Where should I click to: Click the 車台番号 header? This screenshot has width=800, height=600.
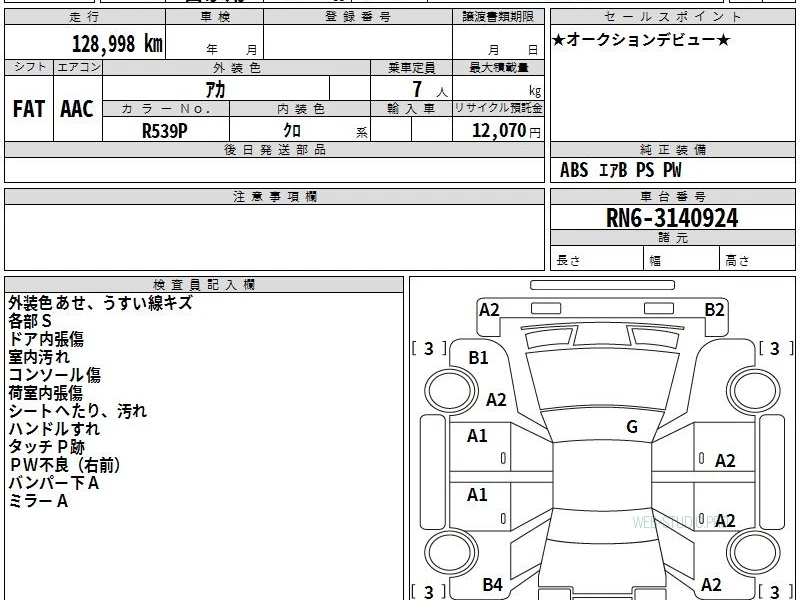(x=672, y=196)
